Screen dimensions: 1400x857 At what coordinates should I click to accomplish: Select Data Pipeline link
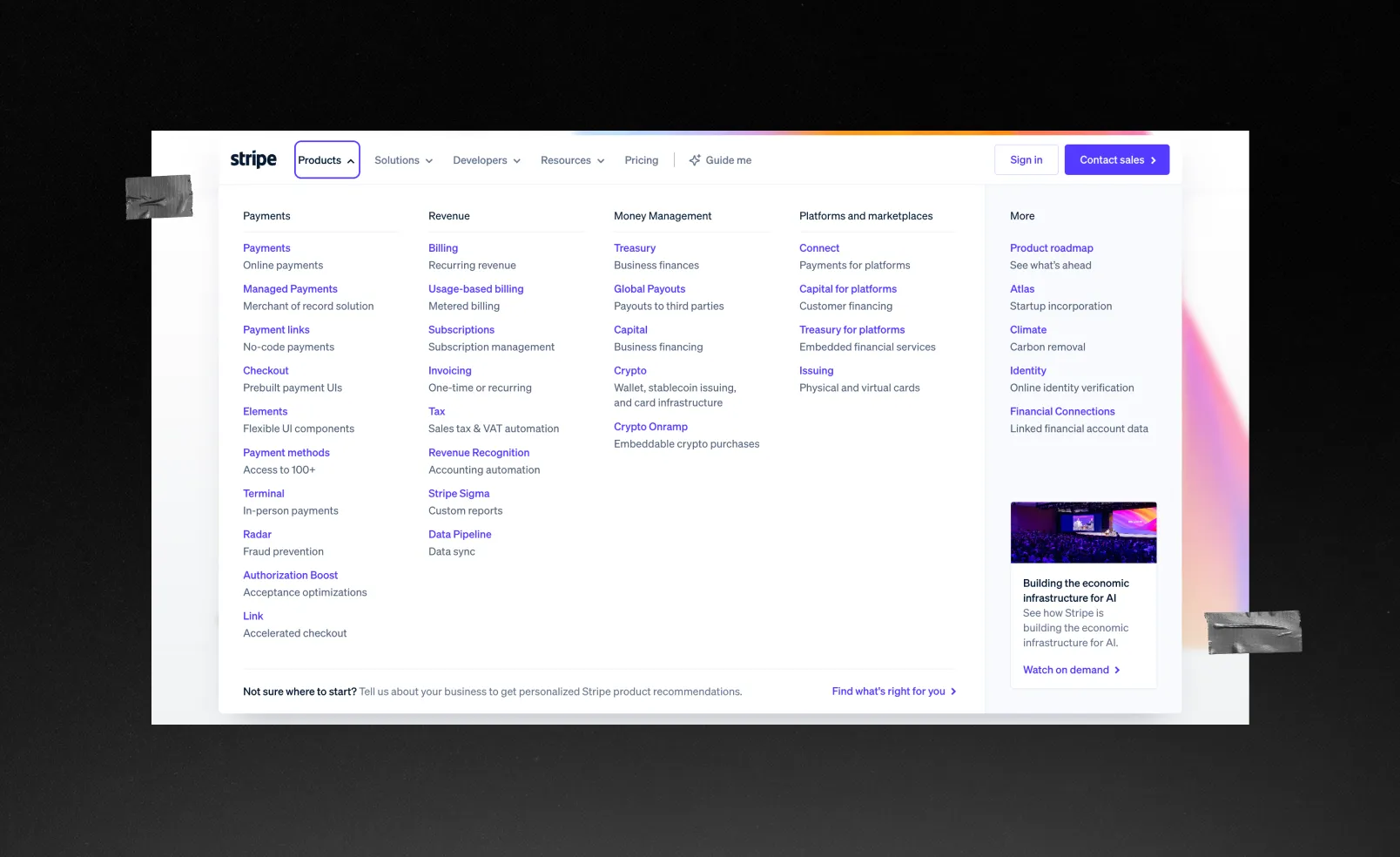(460, 535)
